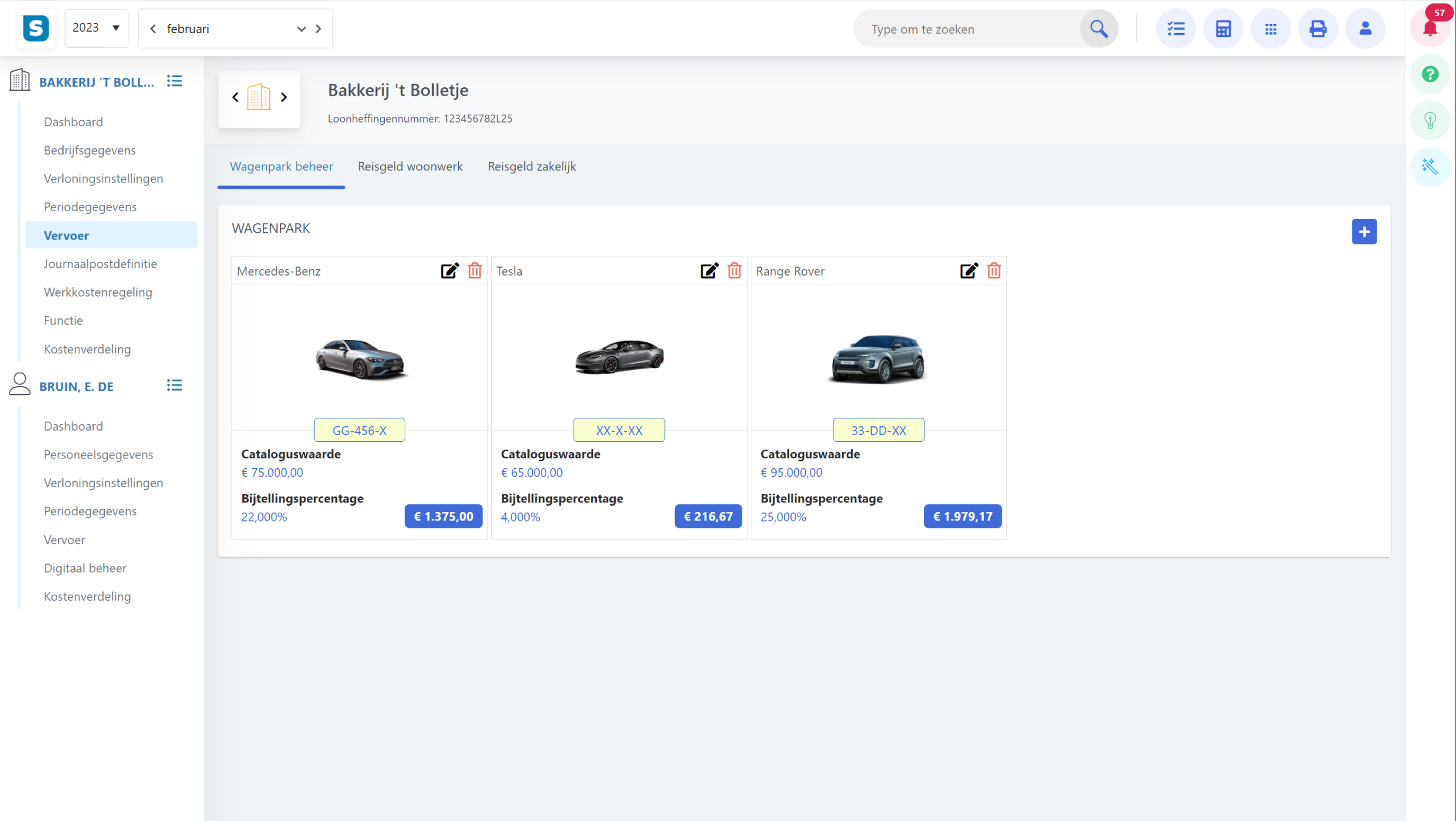
Task: Click the € 1.979,17 amount badge
Action: [x=963, y=516]
